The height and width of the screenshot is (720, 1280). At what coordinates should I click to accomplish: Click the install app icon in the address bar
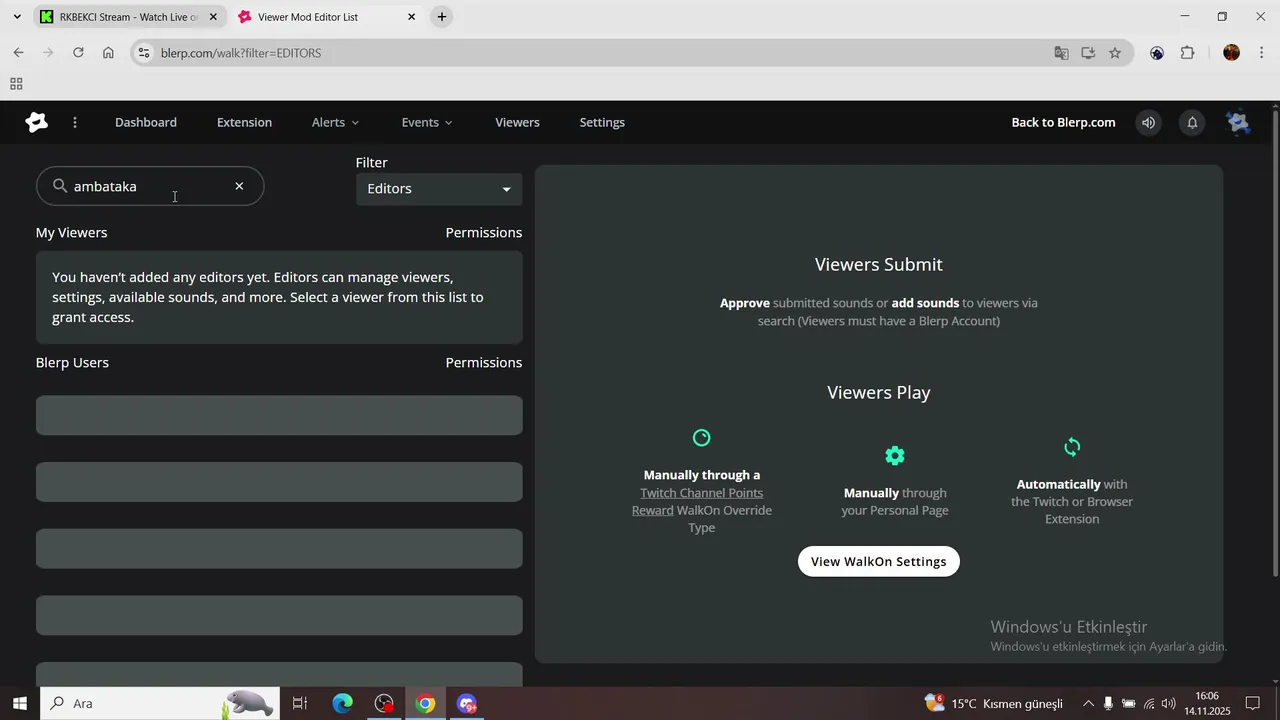click(1088, 53)
